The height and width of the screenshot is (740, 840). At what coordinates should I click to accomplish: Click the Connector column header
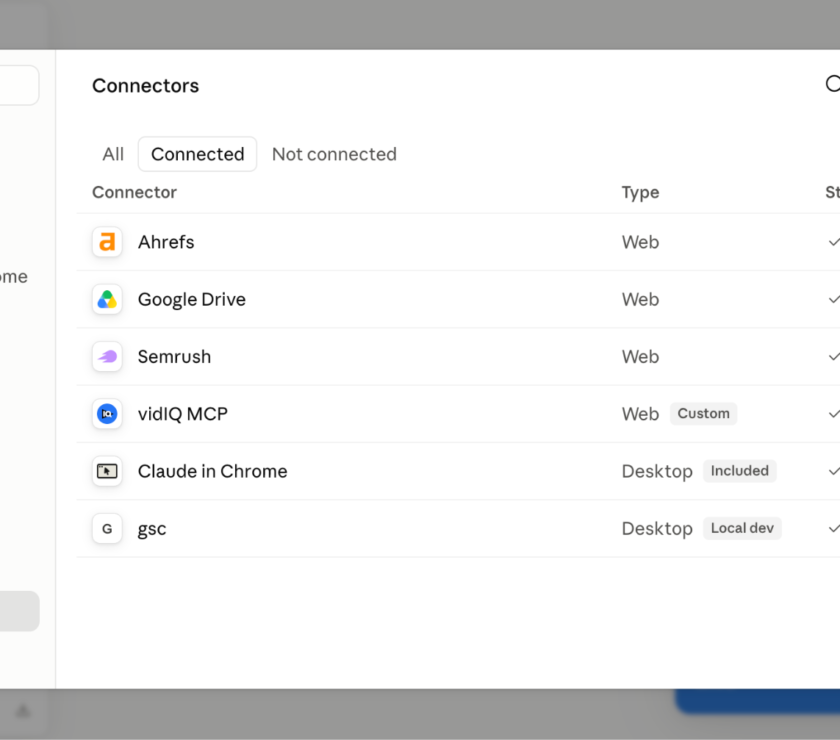(x=134, y=192)
